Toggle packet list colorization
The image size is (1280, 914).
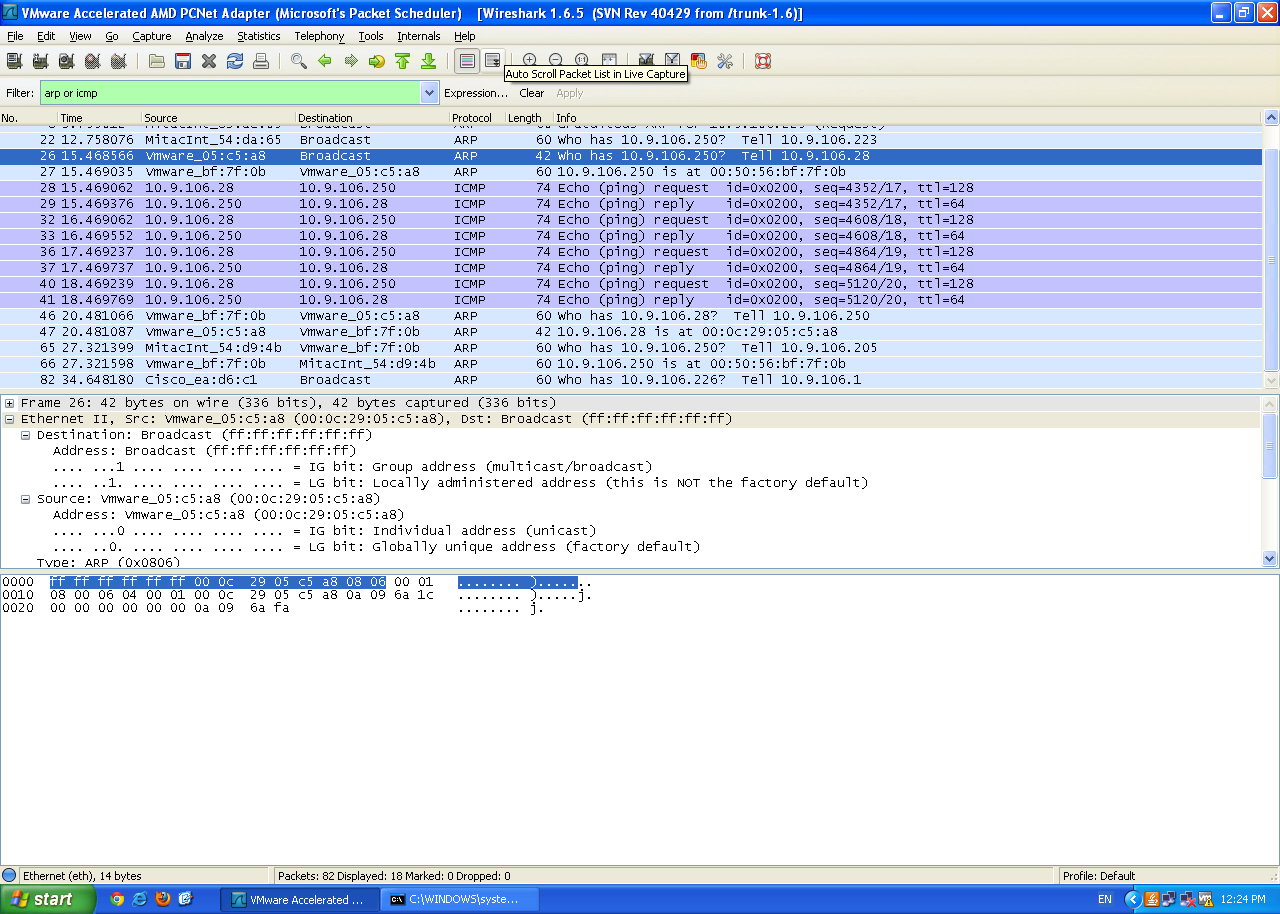[x=466, y=60]
